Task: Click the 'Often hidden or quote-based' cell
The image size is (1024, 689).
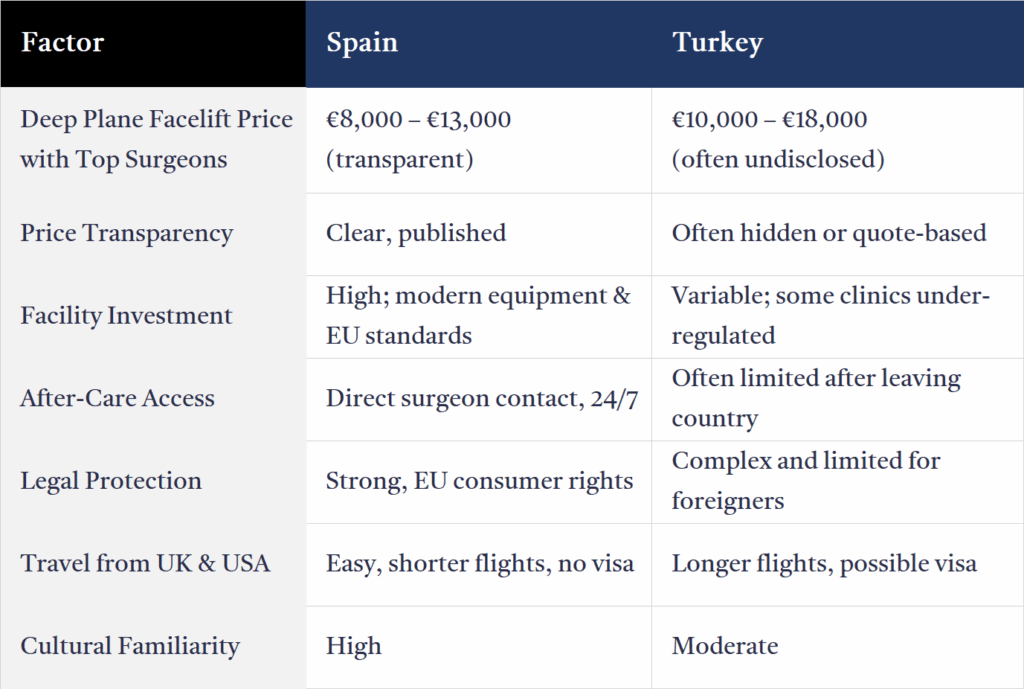Action: [829, 233]
